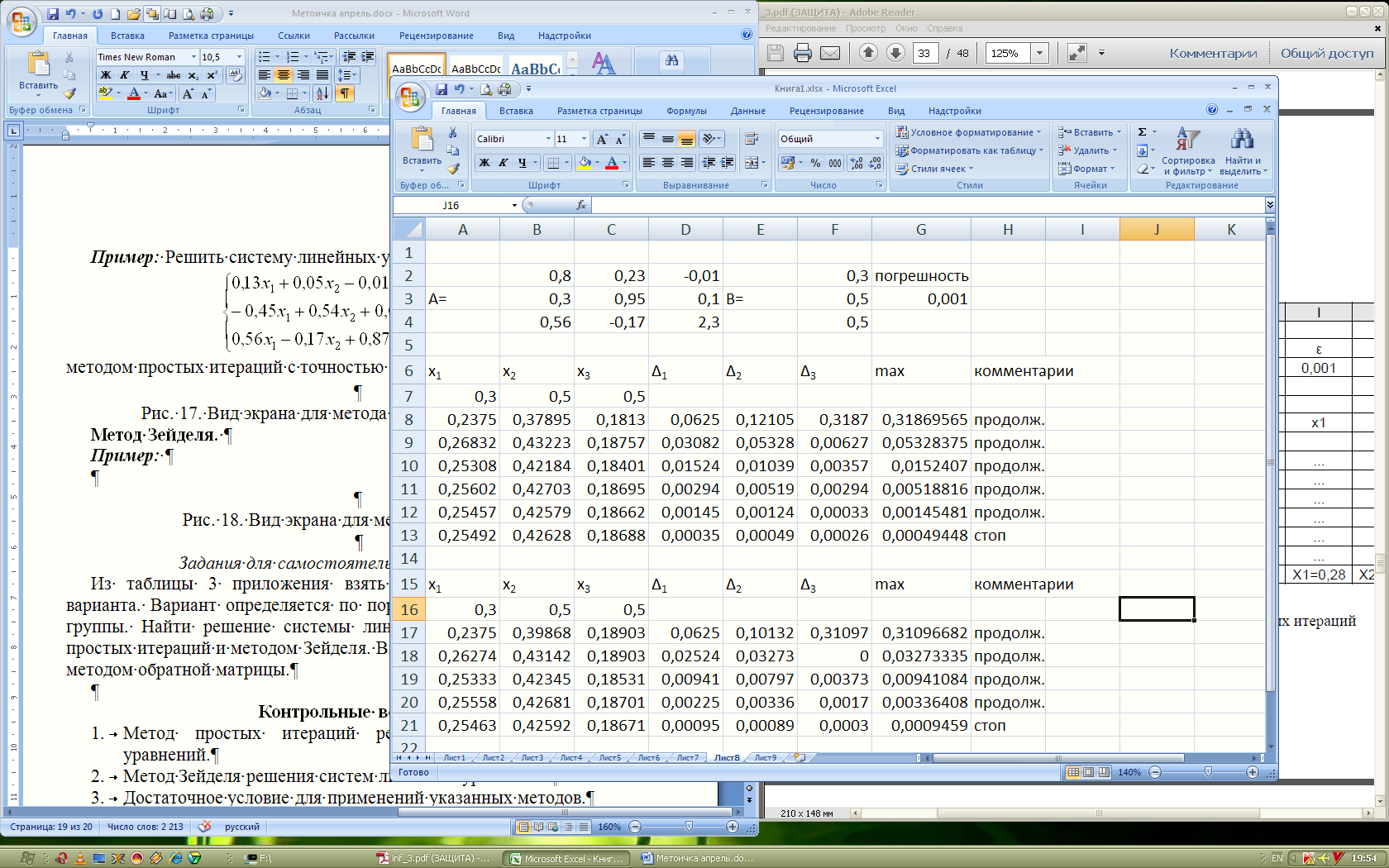Toggle bold formatting in Excel ribbon
Screen dimensions: 1389x868
(x=484, y=163)
